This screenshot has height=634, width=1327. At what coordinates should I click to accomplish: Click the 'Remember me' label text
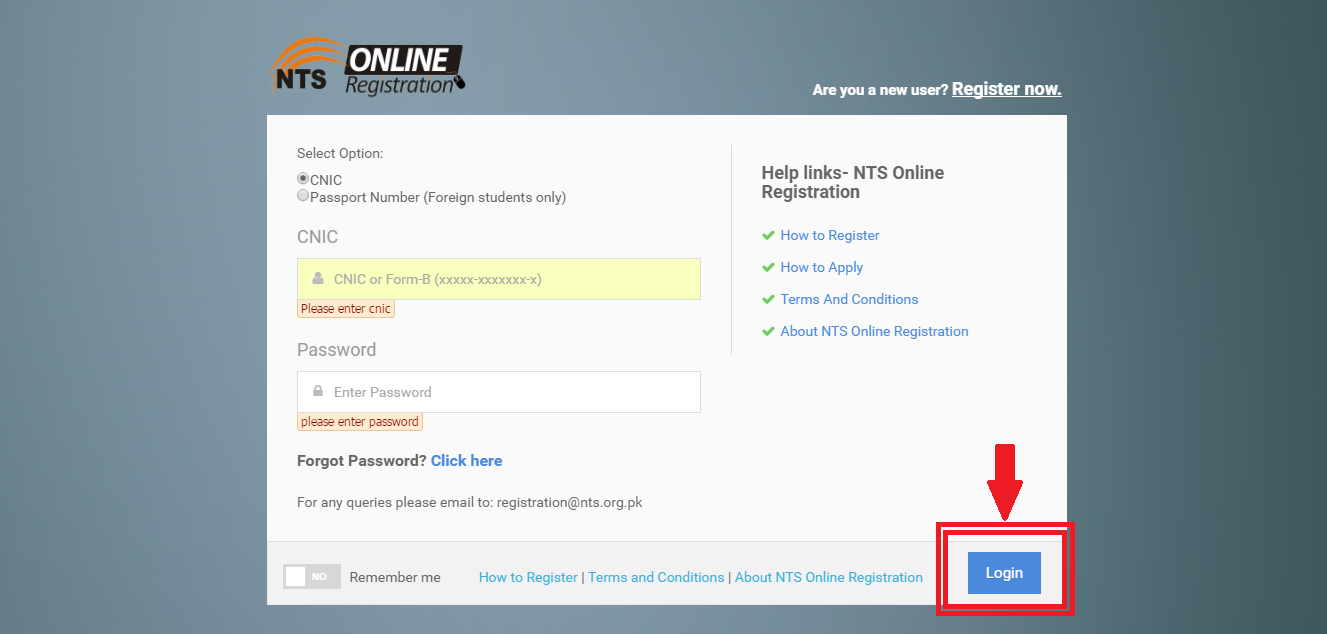(395, 577)
